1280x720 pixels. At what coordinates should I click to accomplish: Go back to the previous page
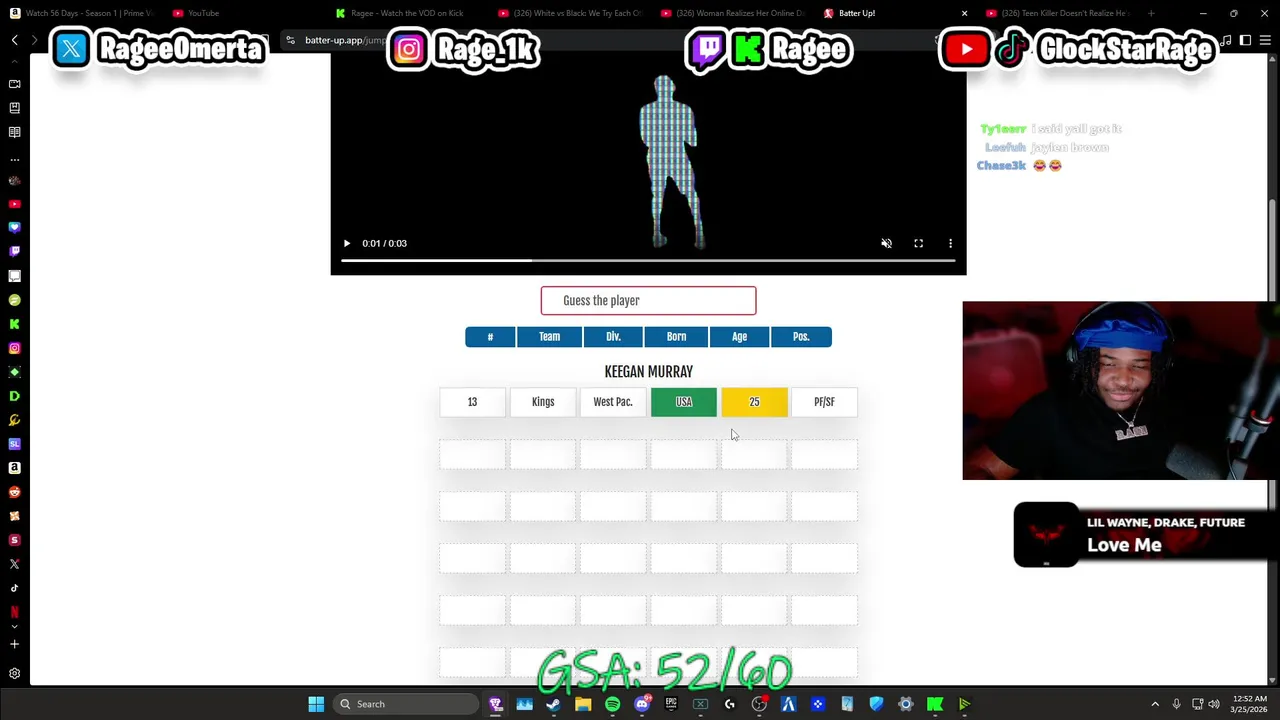pos(14,40)
